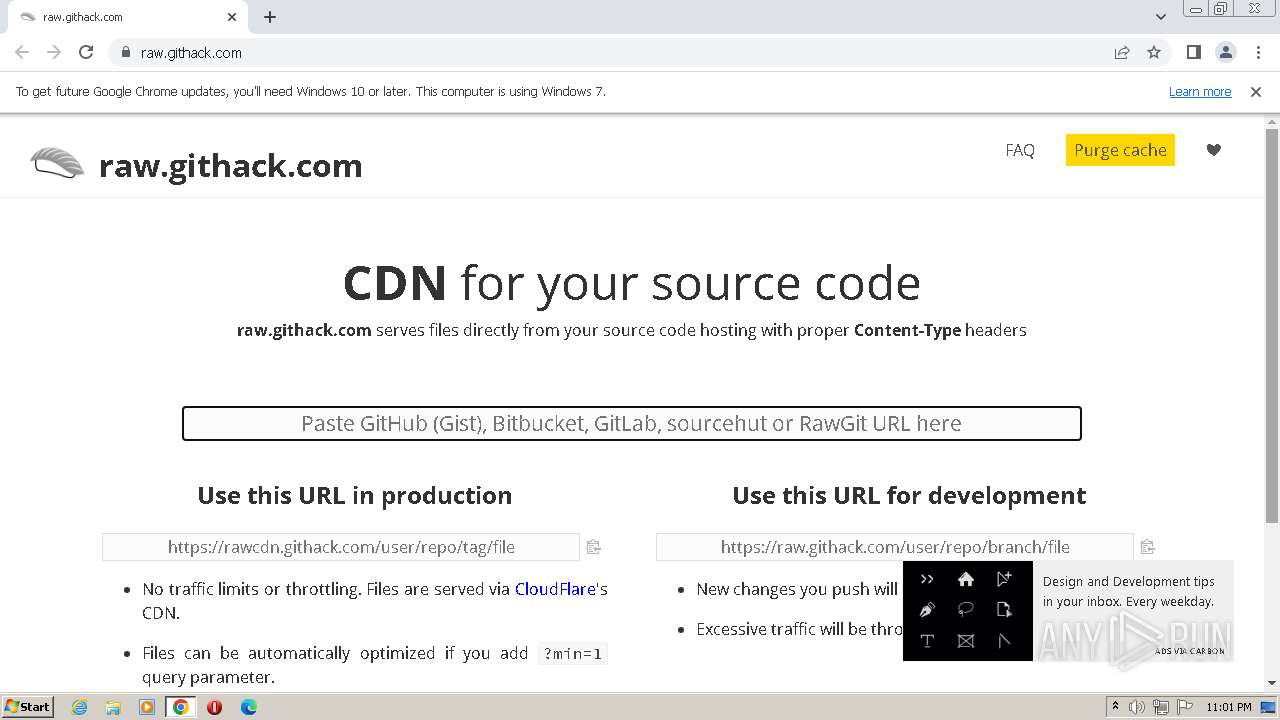Copy the development URL with the clipboard icon
Screen dimensions: 1280x720
coord(1147,547)
